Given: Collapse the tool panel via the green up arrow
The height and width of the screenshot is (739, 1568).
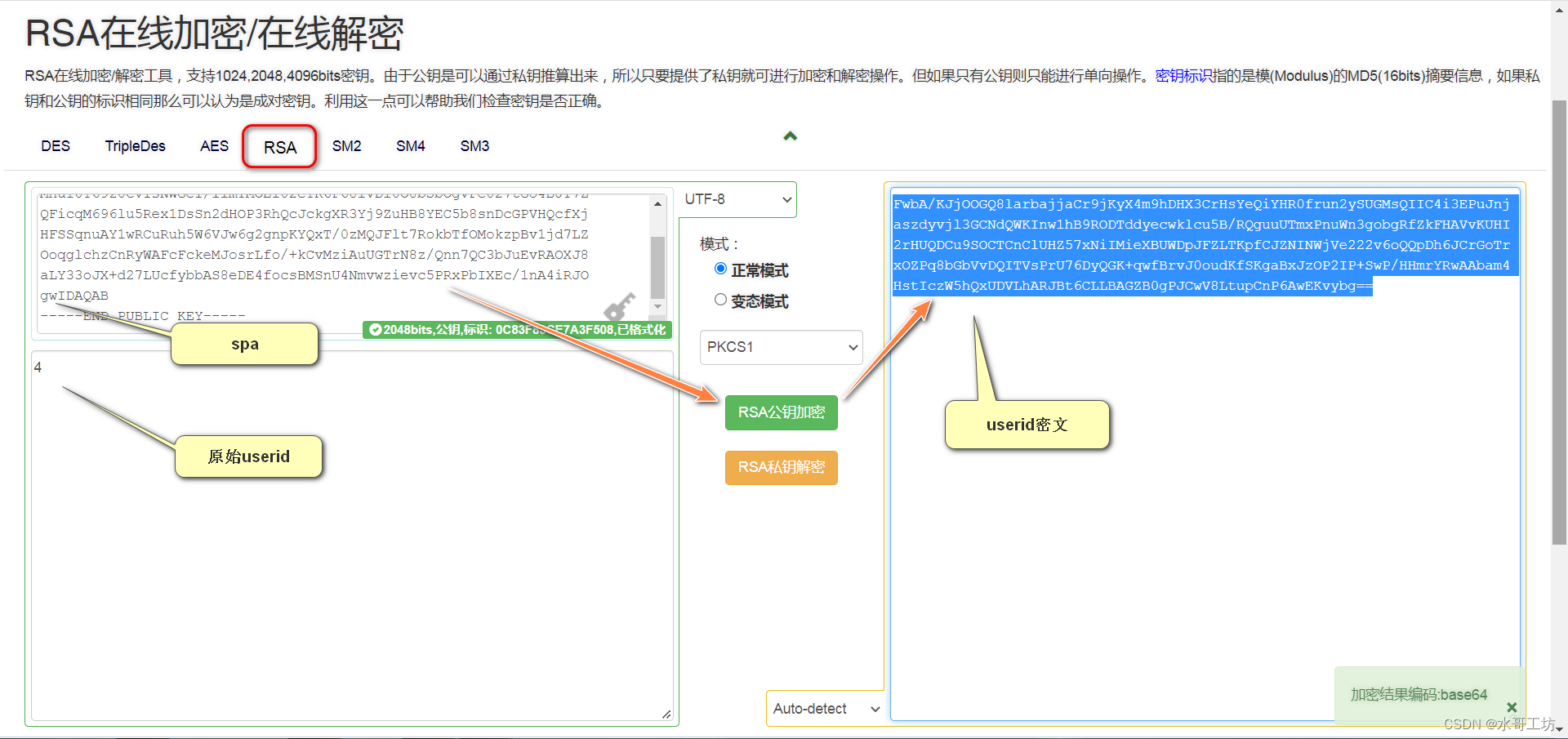Looking at the screenshot, I should 790,136.
